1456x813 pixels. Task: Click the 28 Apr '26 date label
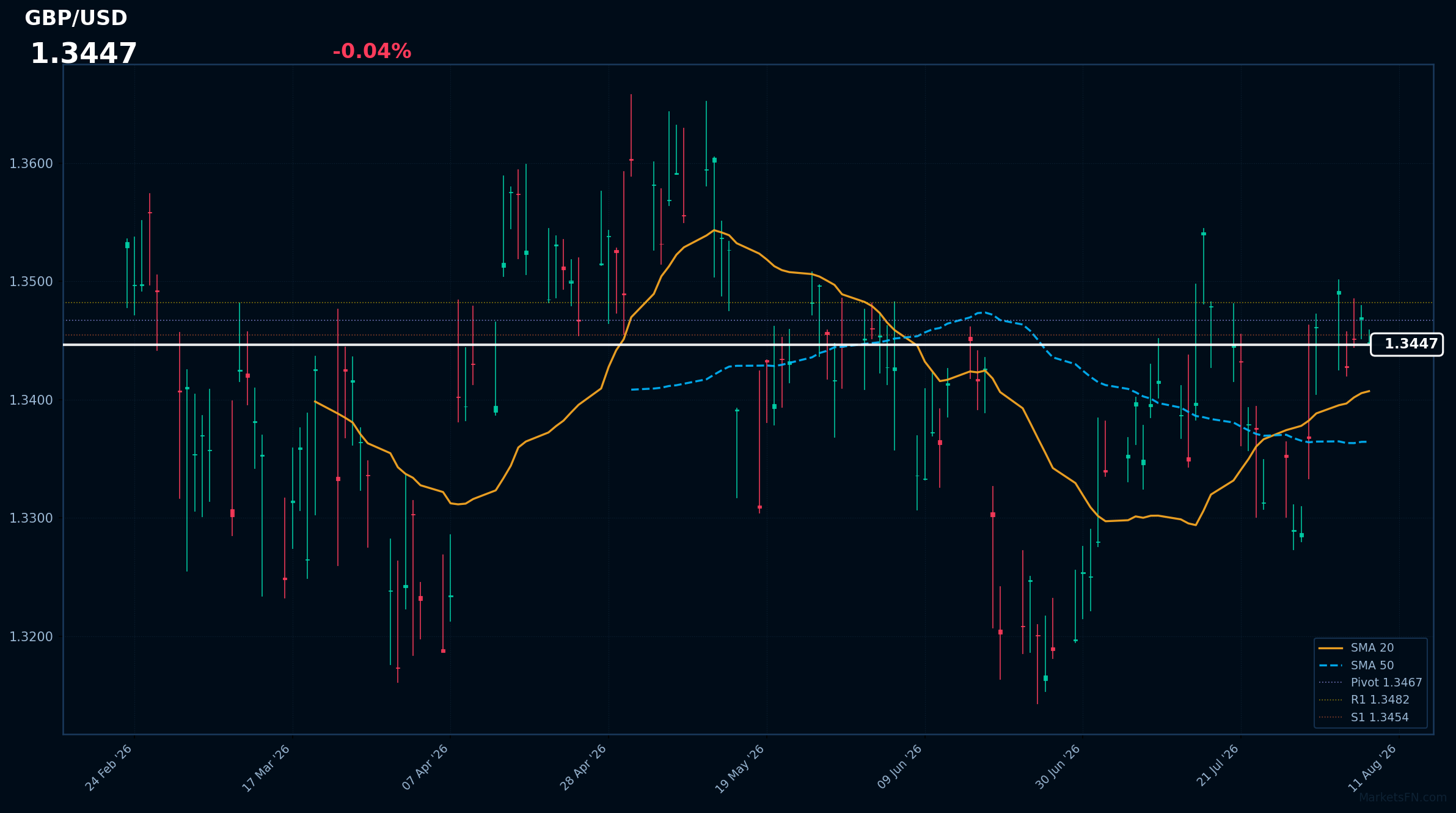tap(583, 768)
